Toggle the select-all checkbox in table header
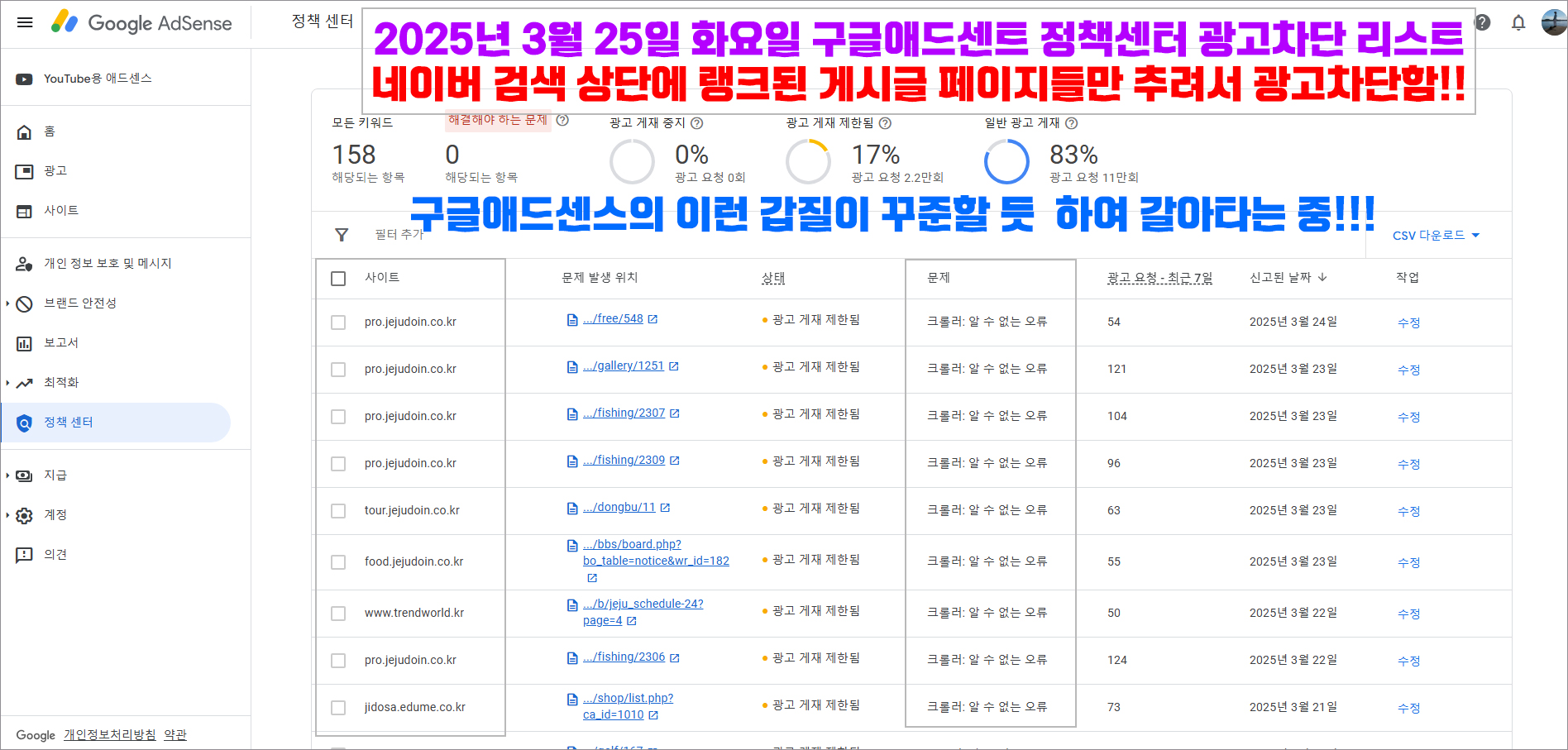The image size is (1568, 750). (x=338, y=279)
